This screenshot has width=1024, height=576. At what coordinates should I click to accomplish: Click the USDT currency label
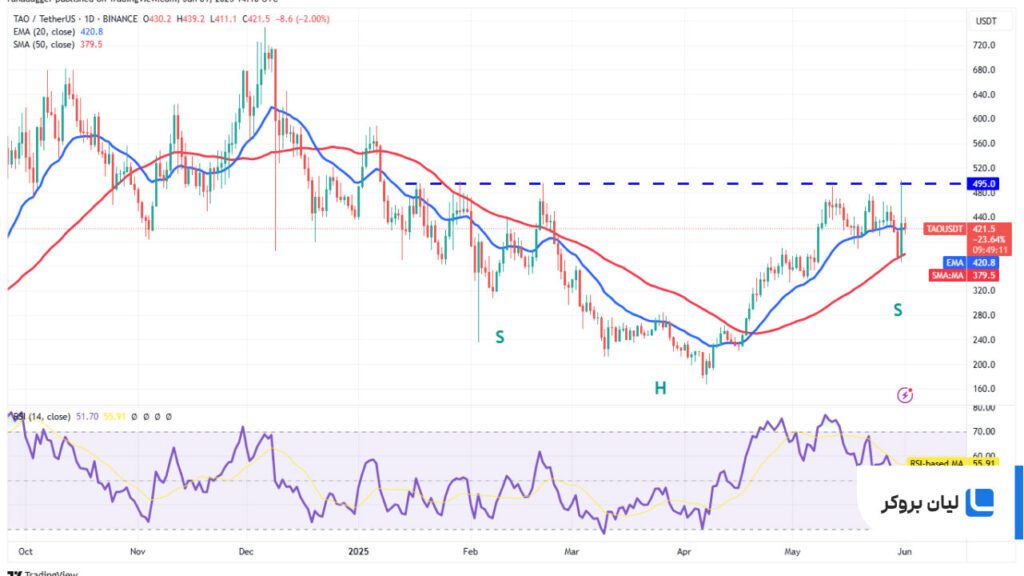(x=986, y=21)
